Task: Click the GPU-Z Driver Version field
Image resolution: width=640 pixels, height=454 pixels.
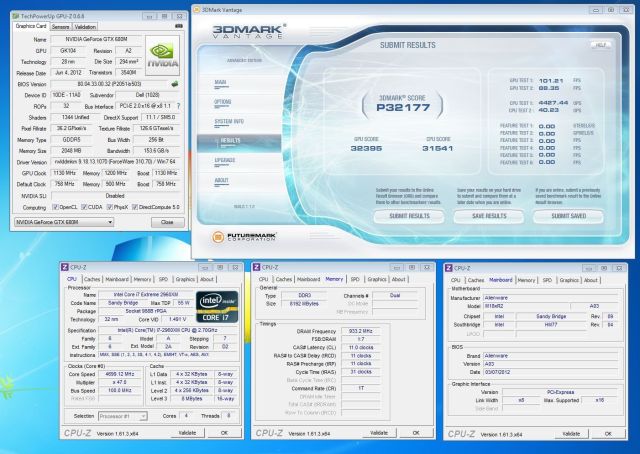Action: (x=115, y=162)
